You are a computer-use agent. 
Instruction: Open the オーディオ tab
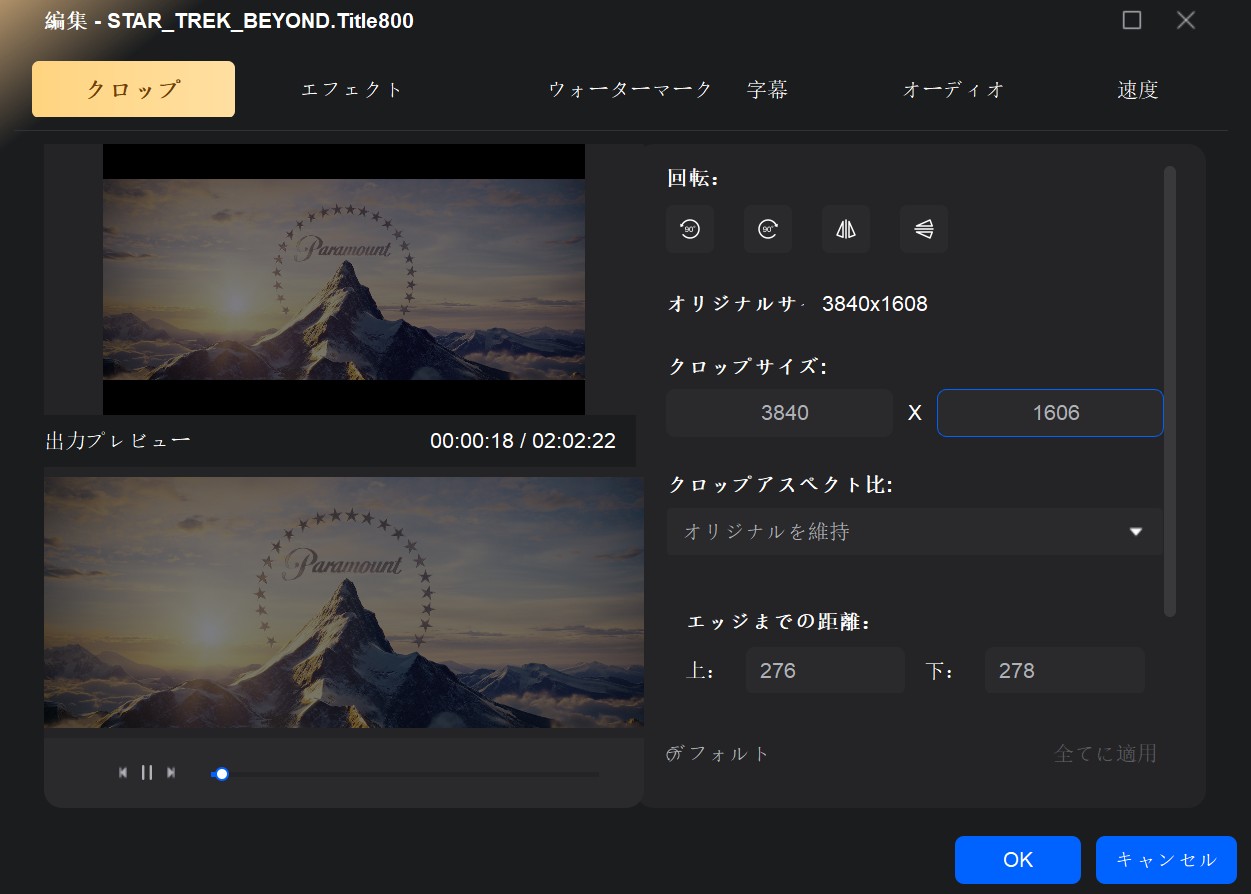(953, 89)
